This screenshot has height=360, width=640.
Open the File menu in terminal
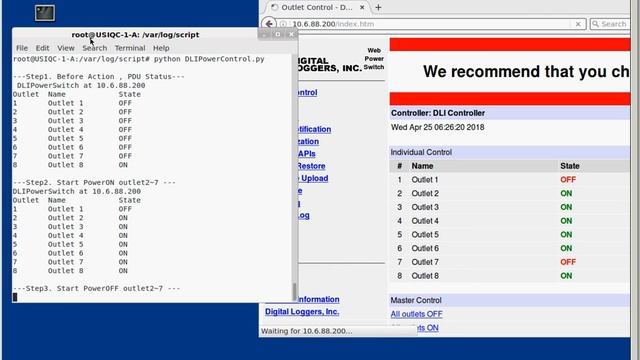coord(22,48)
